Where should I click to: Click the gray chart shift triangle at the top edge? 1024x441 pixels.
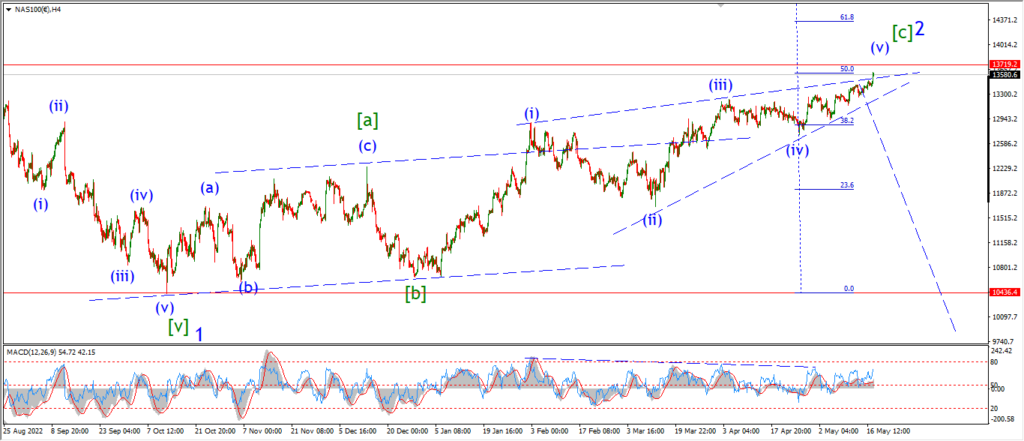[722, 5]
